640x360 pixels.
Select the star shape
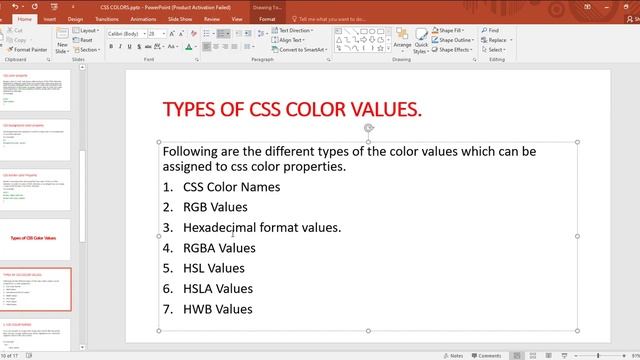[380, 48]
